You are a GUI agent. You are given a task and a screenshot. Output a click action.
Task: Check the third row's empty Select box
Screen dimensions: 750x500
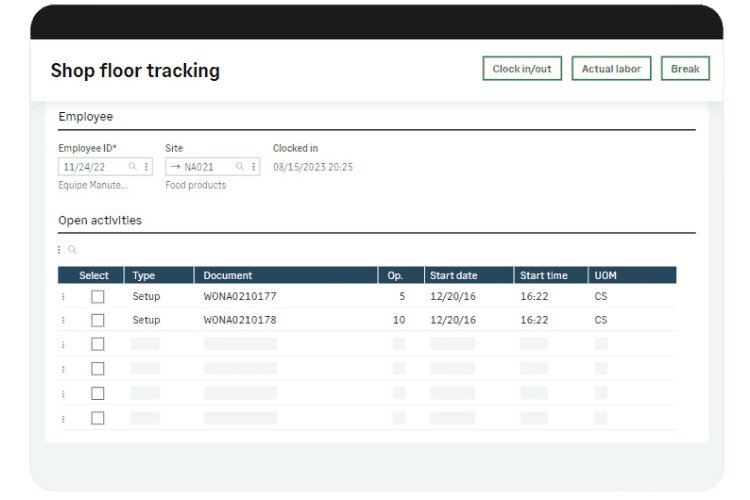click(97, 345)
